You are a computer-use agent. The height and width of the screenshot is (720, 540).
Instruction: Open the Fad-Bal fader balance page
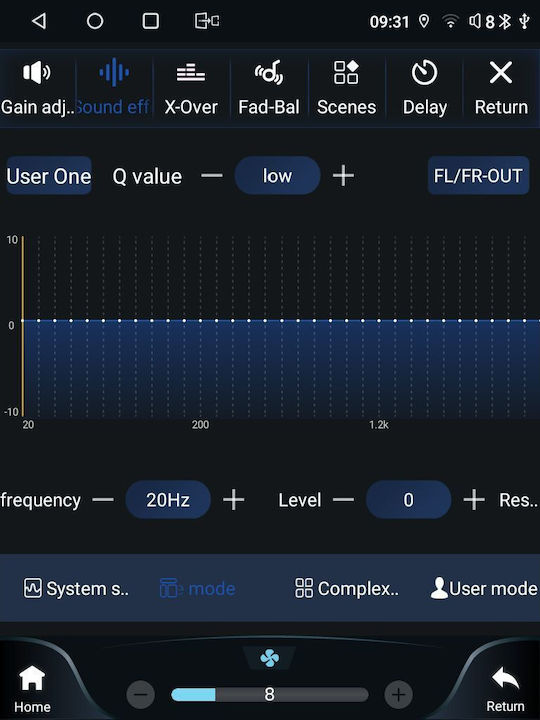click(269, 88)
